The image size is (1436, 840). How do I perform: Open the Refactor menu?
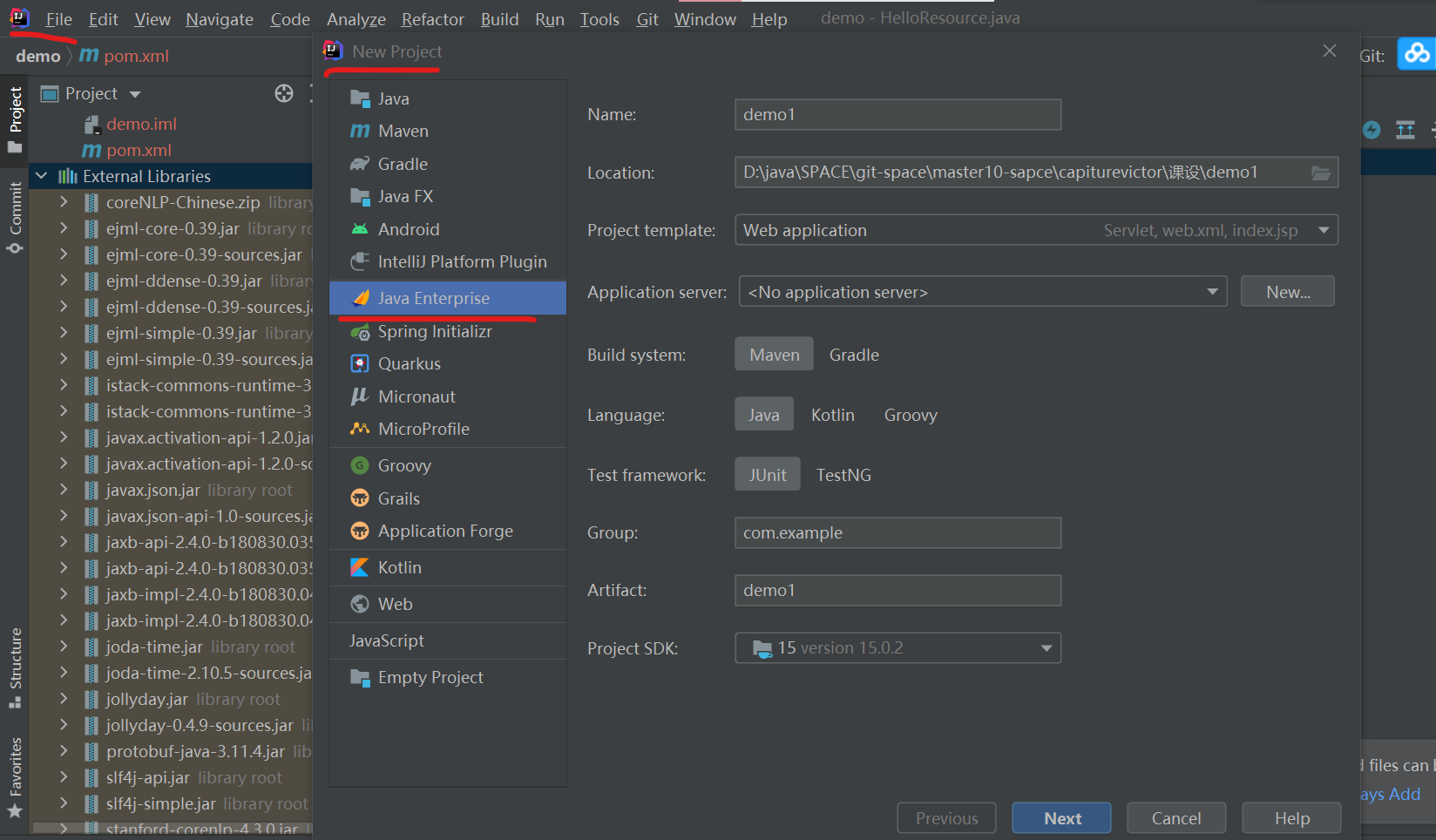[x=432, y=19]
